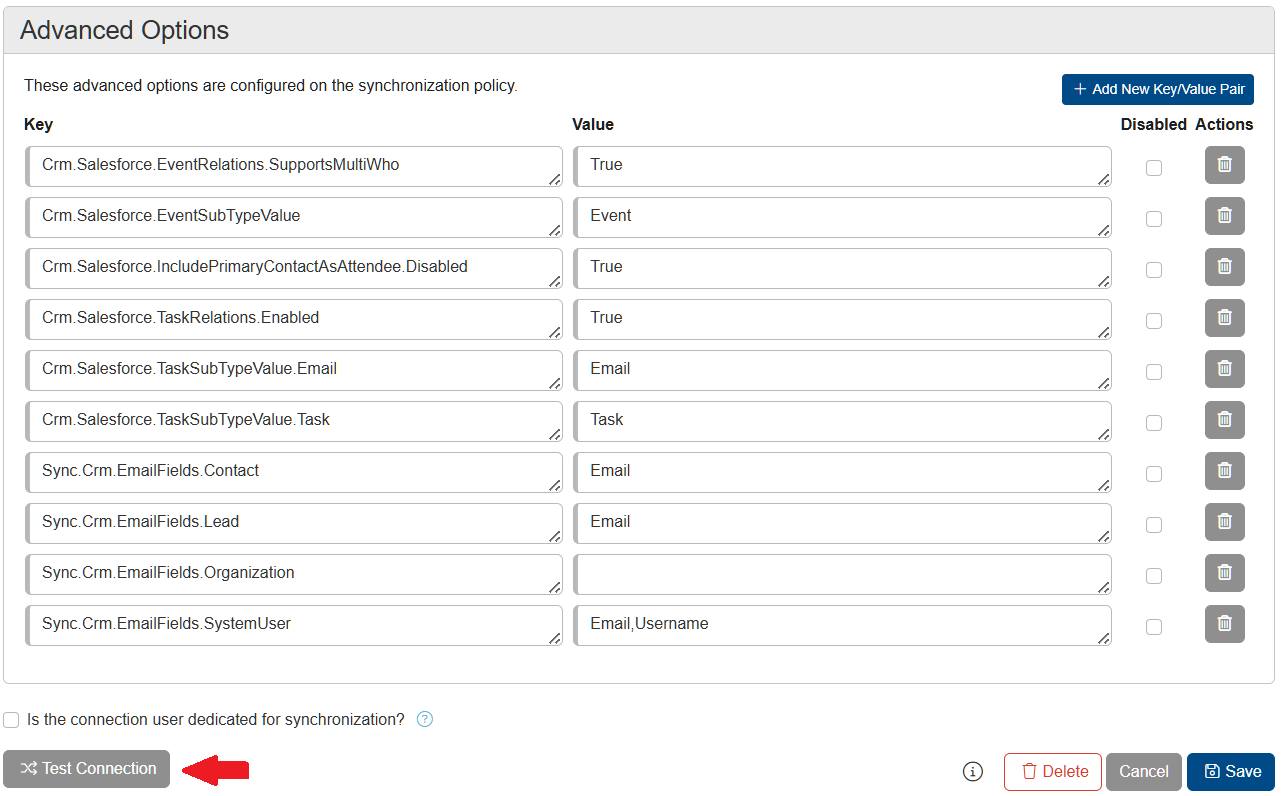Click the Cancel button

pyautogui.click(x=1143, y=771)
